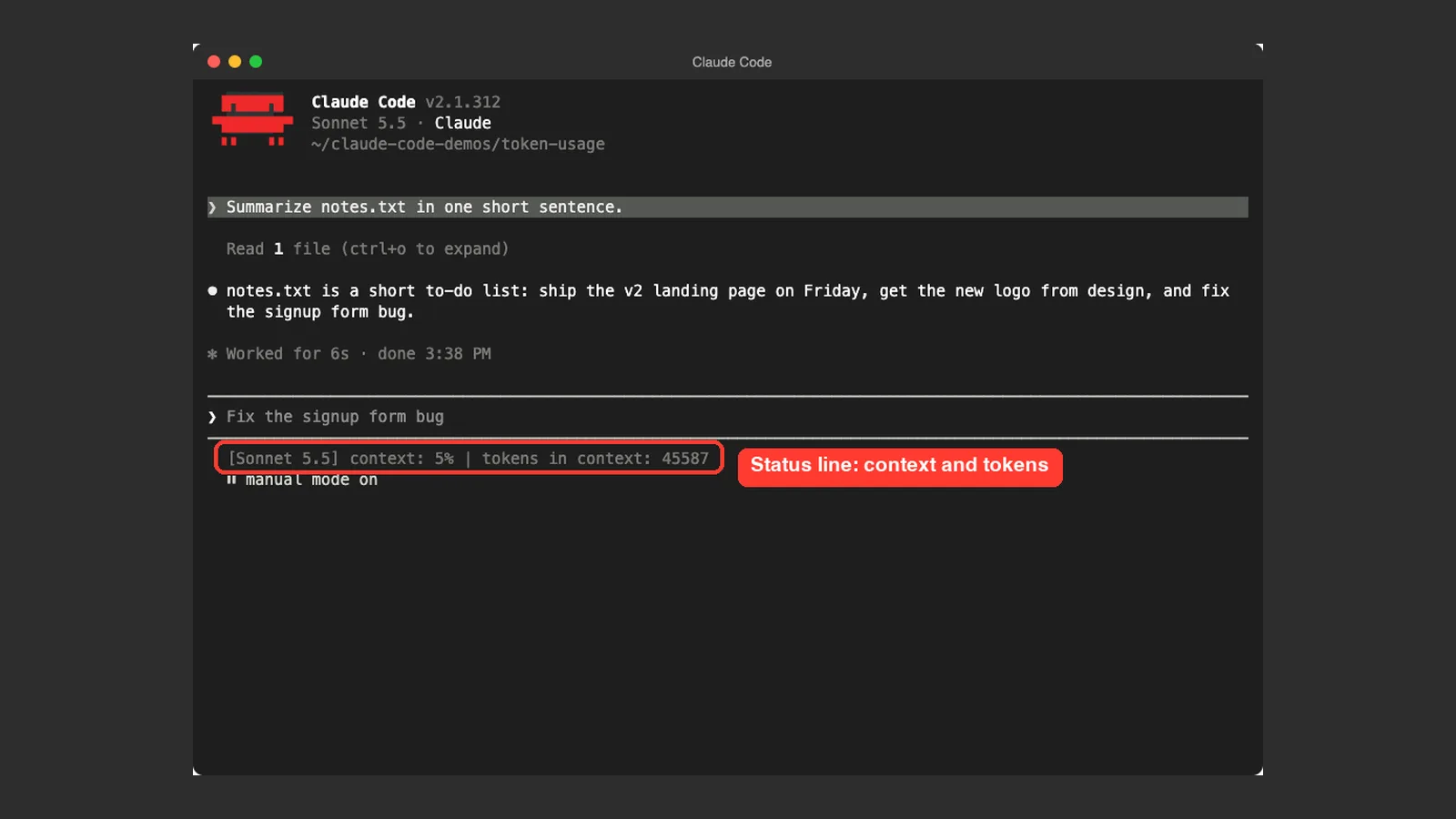Viewport: 1456px width, 819px height.
Task: Click the response text starting 'notes.txt is a short to-do list'
Action: tap(727, 301)
